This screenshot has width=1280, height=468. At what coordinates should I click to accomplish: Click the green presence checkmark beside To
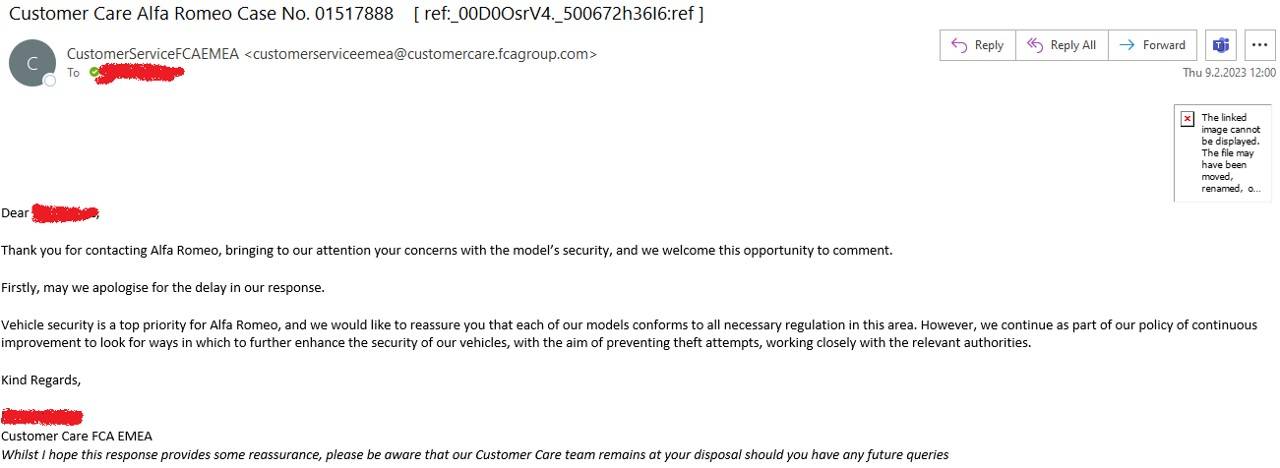[x=94, y=72]
